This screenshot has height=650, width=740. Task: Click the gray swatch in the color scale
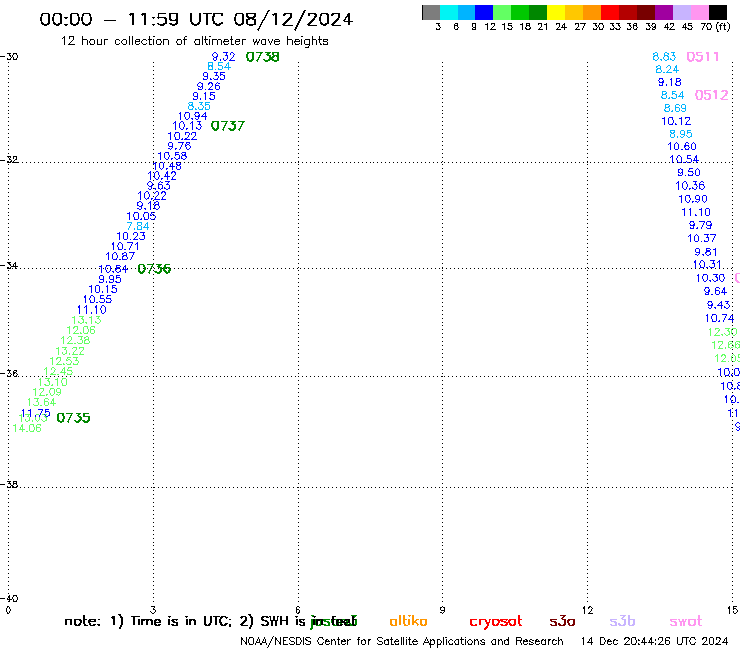(431, 12)
